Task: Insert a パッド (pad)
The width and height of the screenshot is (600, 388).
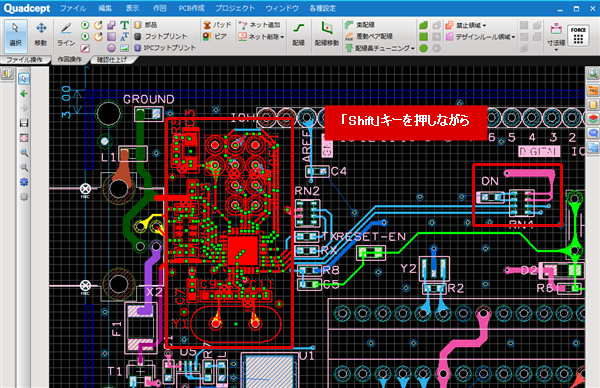Action: click(x=217, y=25)
